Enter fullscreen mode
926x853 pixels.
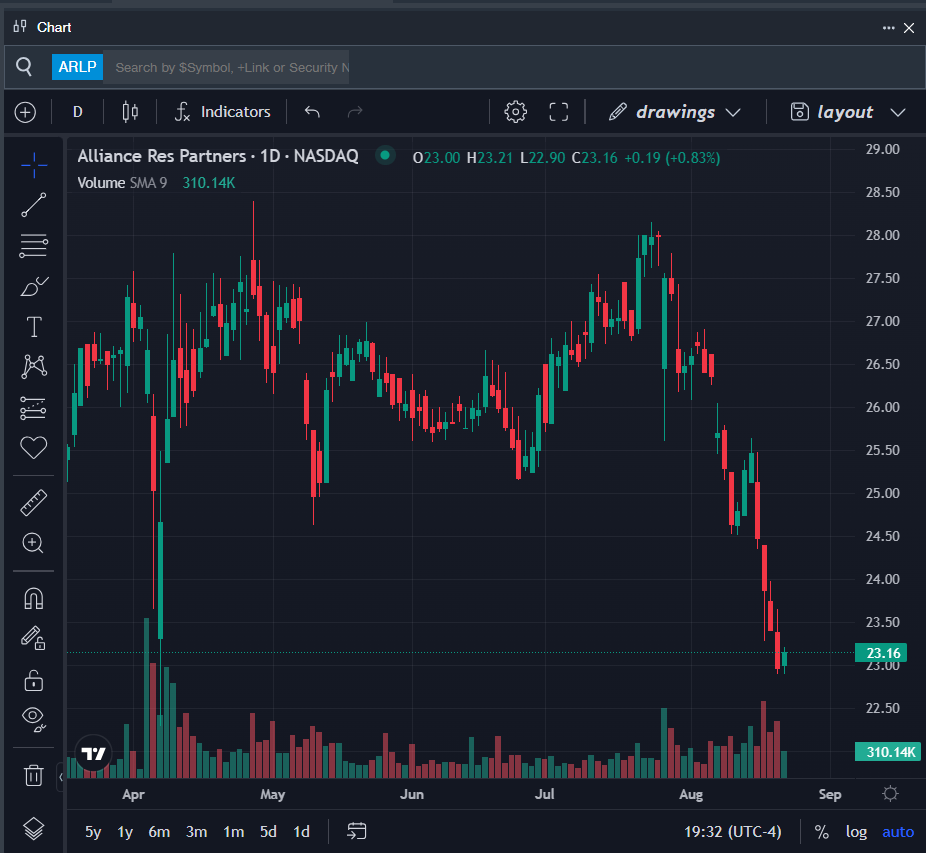point(559,112)
